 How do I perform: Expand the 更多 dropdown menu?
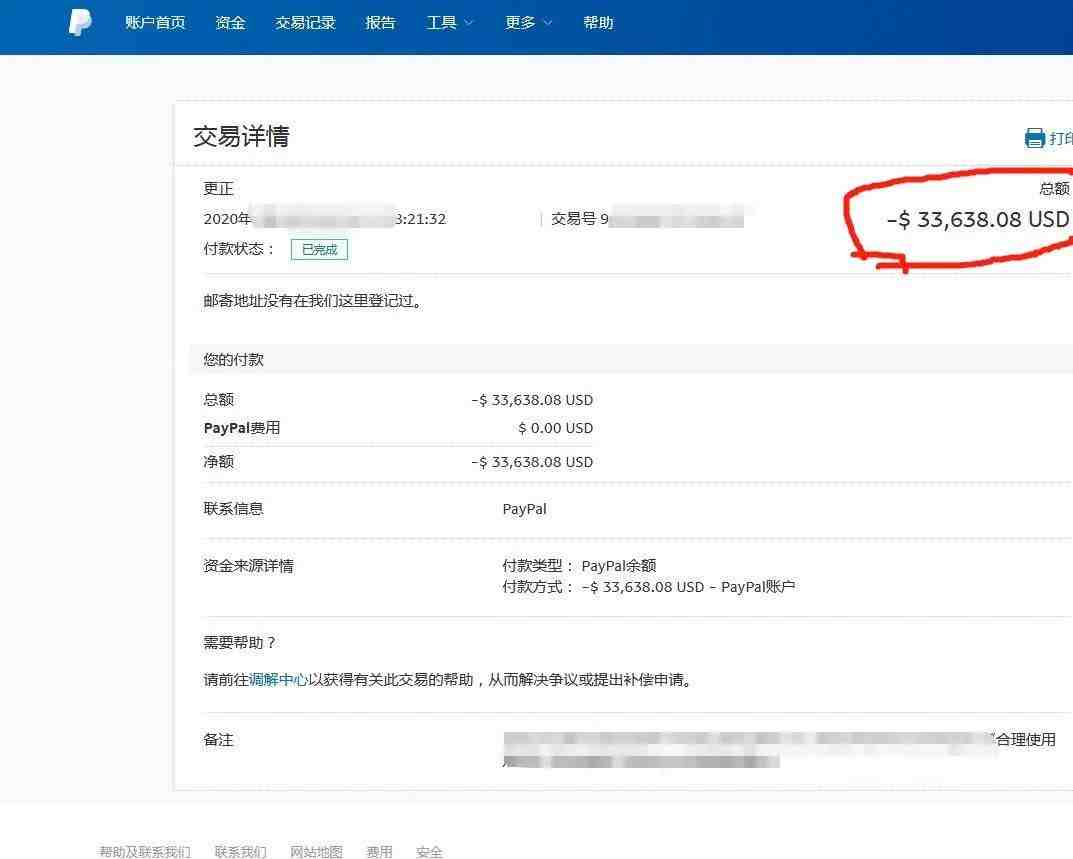[x=528, y=23]
